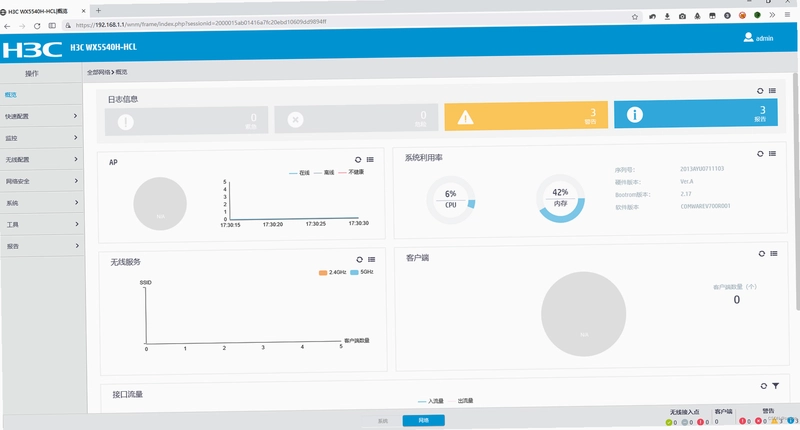This screenshot has width=800, height=430.
Task: Click the green shield extension icon
Action: pyautogui.click(x=757, y=15)
